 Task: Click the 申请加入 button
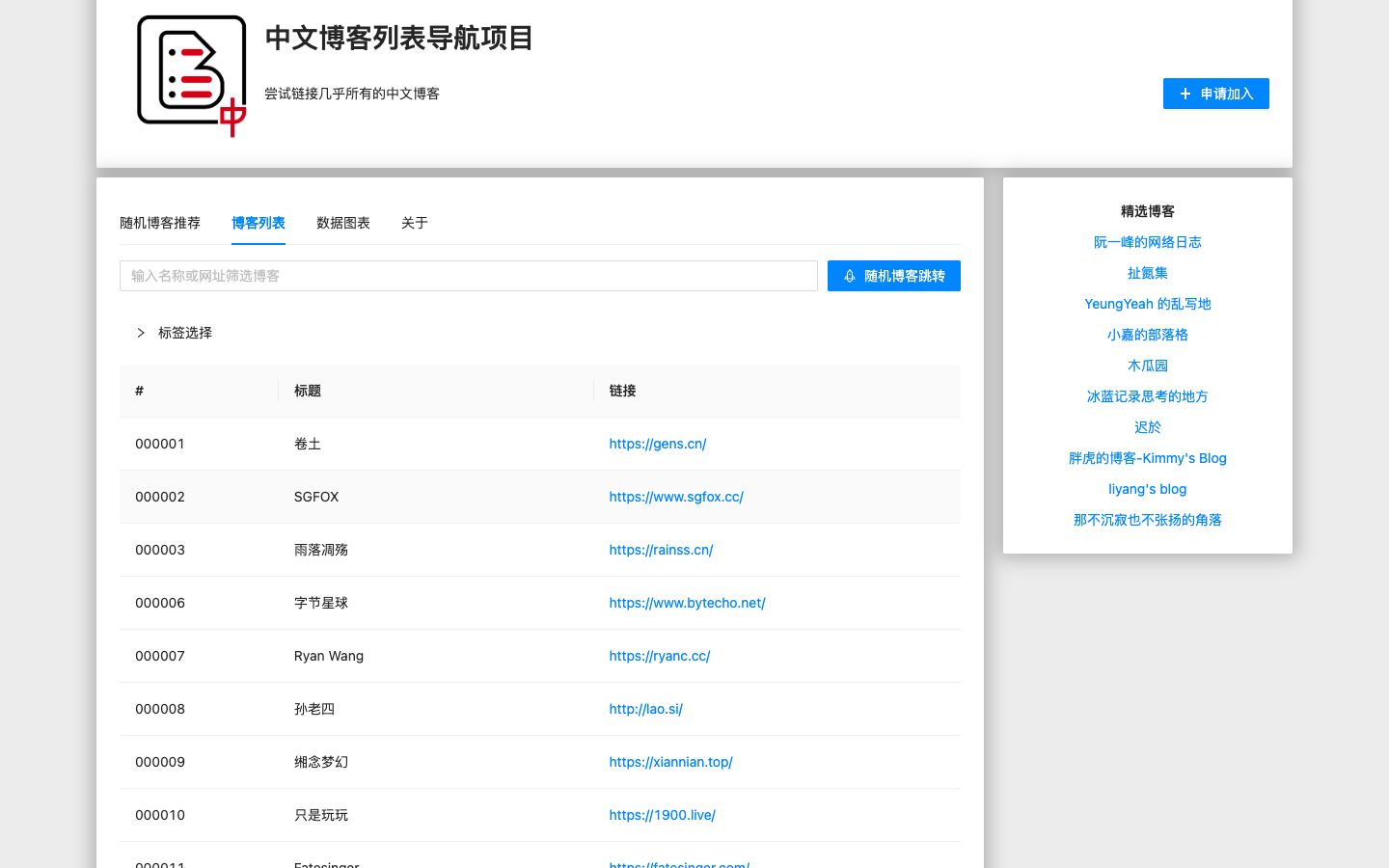1215,93
